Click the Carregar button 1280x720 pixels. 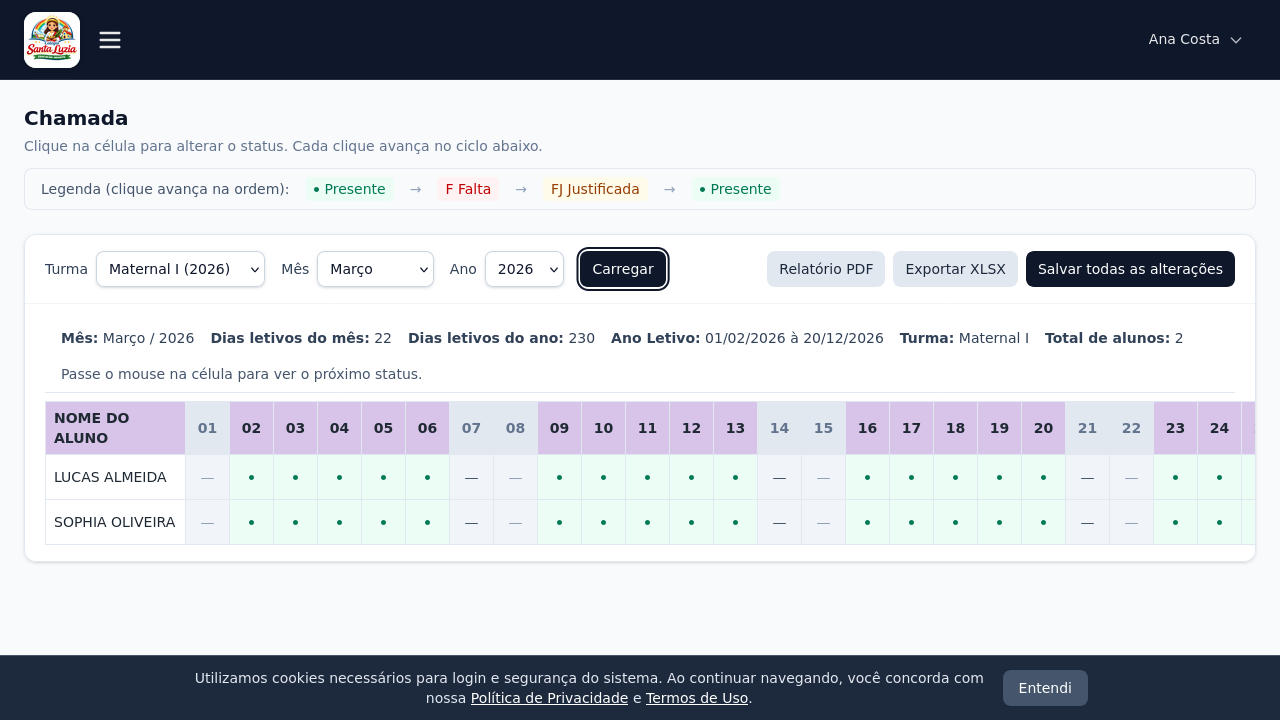tap(623, 269)
